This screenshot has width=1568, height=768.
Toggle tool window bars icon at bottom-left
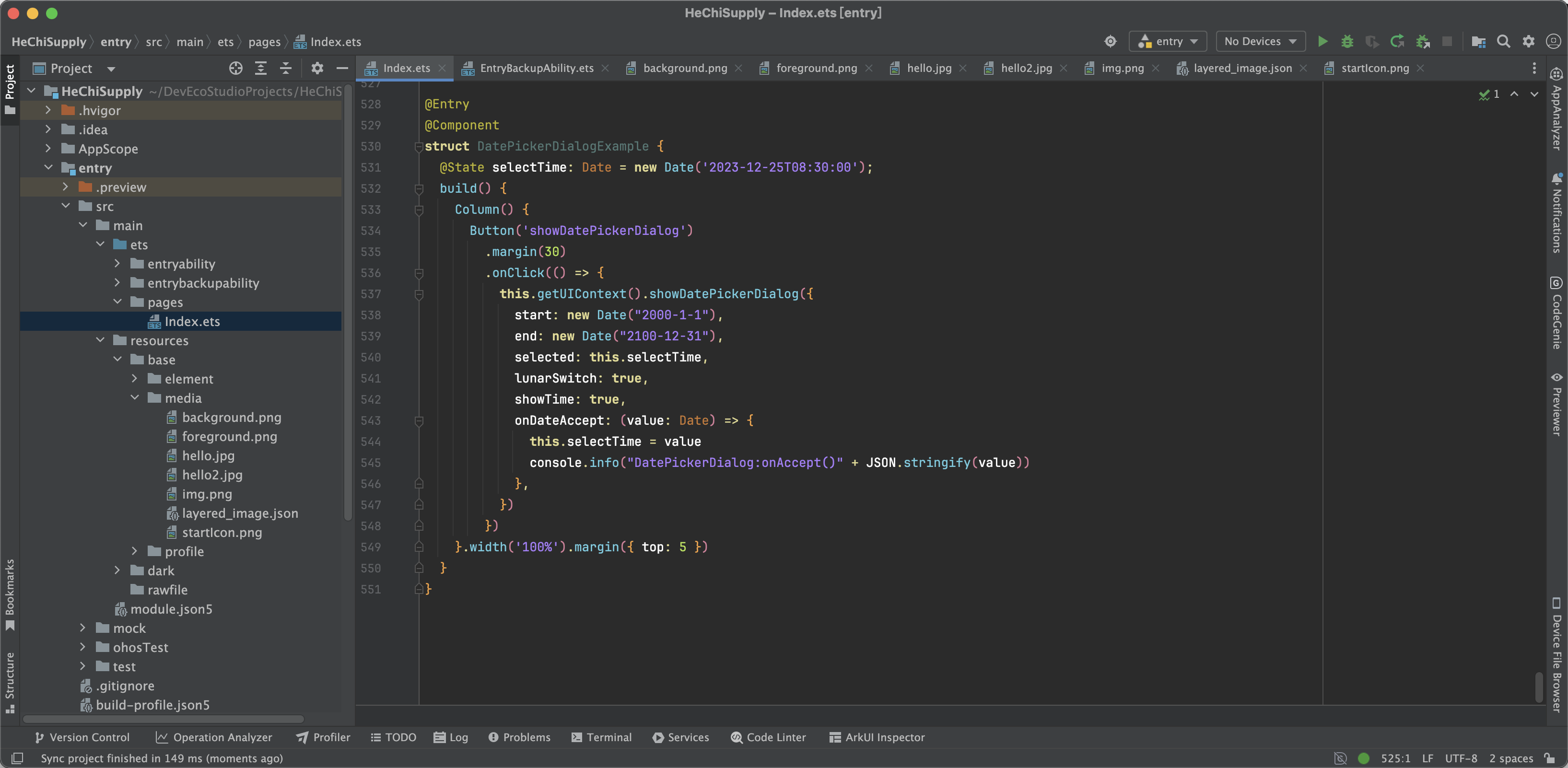pyautogui.click(x=17, y=758)
